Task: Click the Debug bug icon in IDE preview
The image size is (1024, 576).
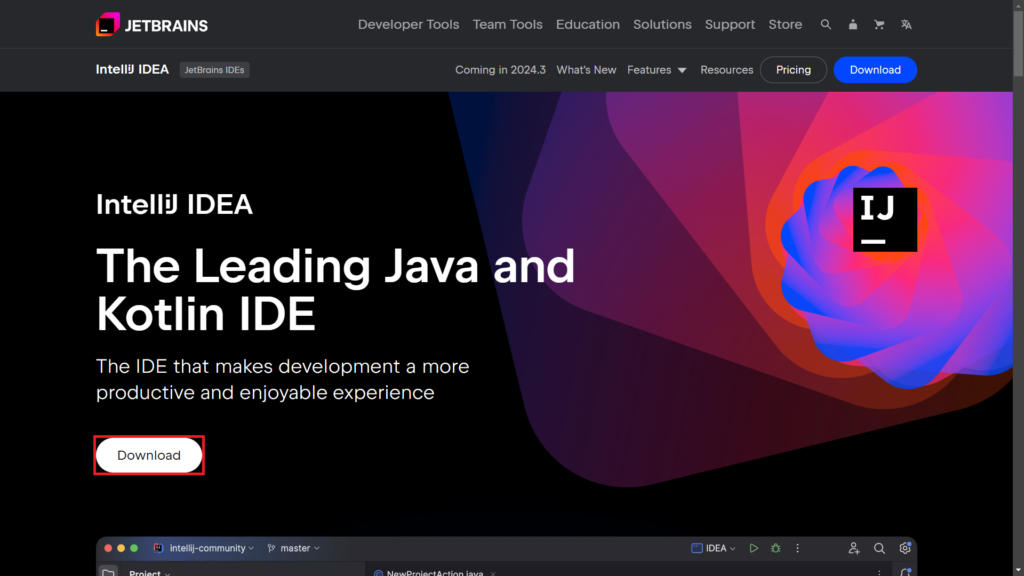Action: [x=775, y=549]
